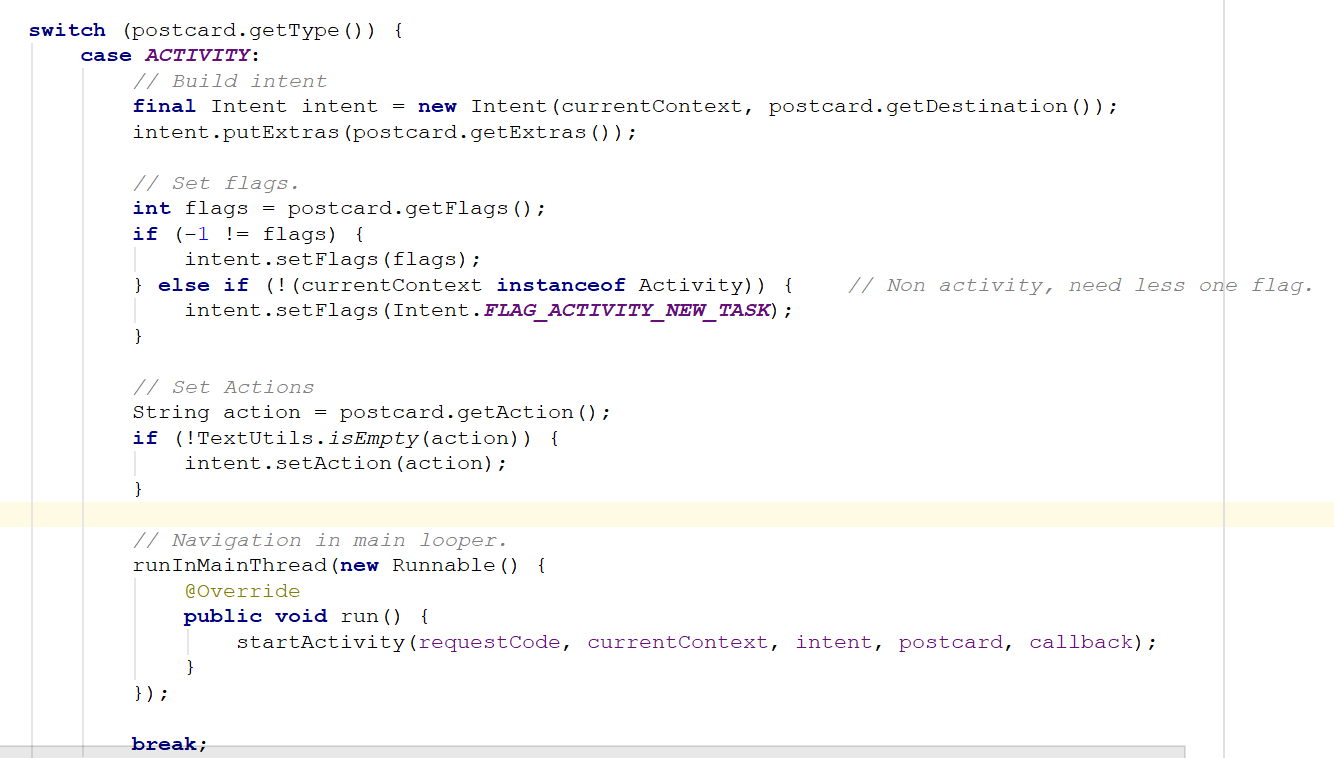Click "new Runnable()" expression
Viewport: 1334px width, 758px height.
(x=430, y=565)
